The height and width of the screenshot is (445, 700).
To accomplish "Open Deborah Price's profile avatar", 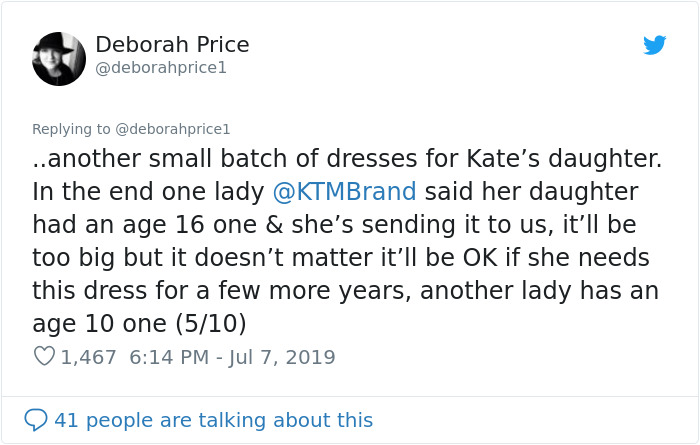I will (59, 59).
